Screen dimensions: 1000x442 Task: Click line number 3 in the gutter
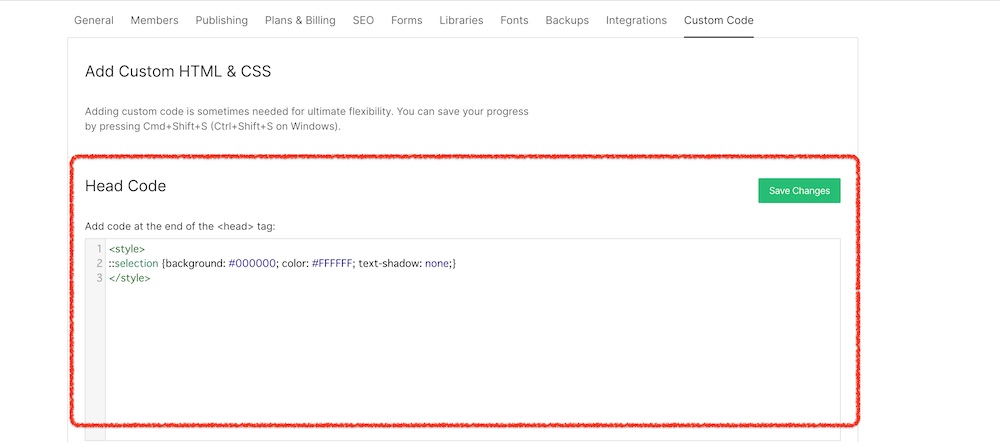click(99, 278)
